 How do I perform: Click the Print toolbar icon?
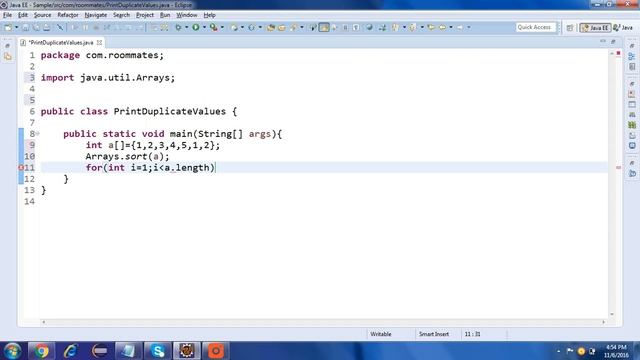pos(47,27)
